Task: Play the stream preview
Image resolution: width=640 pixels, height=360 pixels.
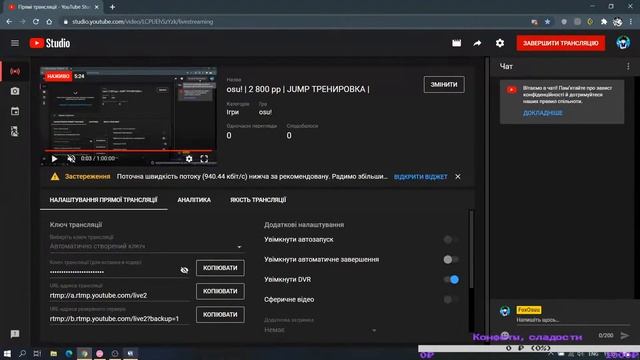Action: [x=54, y=159]
